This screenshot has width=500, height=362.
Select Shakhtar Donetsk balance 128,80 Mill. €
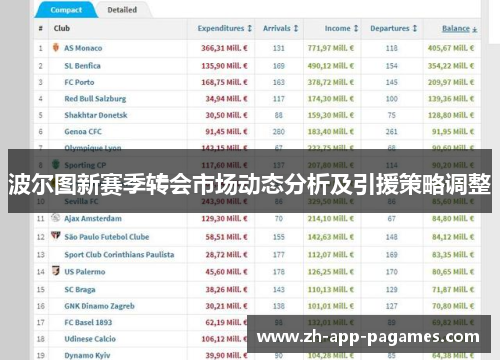(x=451, y=115)
